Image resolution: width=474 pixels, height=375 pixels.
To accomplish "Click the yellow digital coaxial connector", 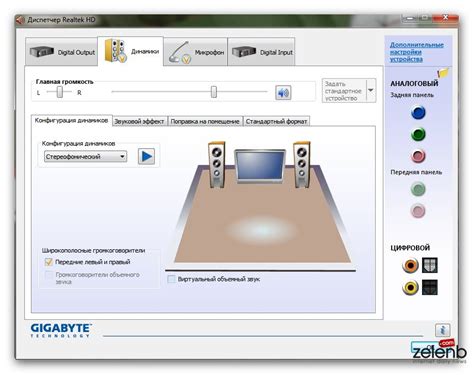I will 410,287.
